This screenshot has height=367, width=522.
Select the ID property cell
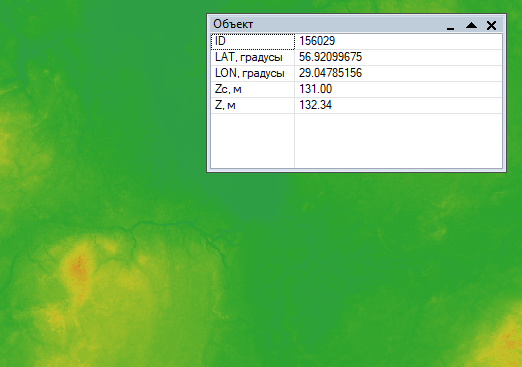point(253,41)
